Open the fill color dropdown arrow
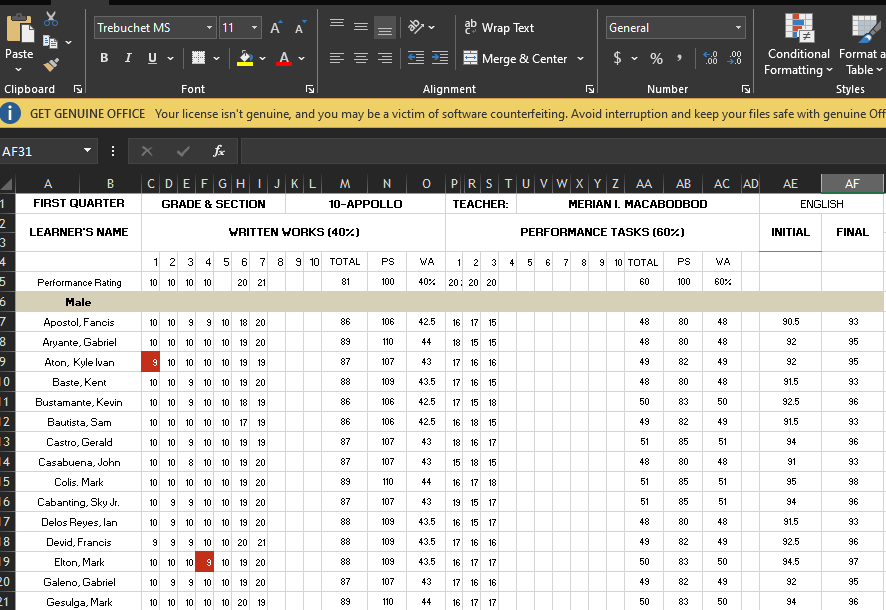Image resolution: width=886 pixels, height=610 pixels. (x=262, y=58)
